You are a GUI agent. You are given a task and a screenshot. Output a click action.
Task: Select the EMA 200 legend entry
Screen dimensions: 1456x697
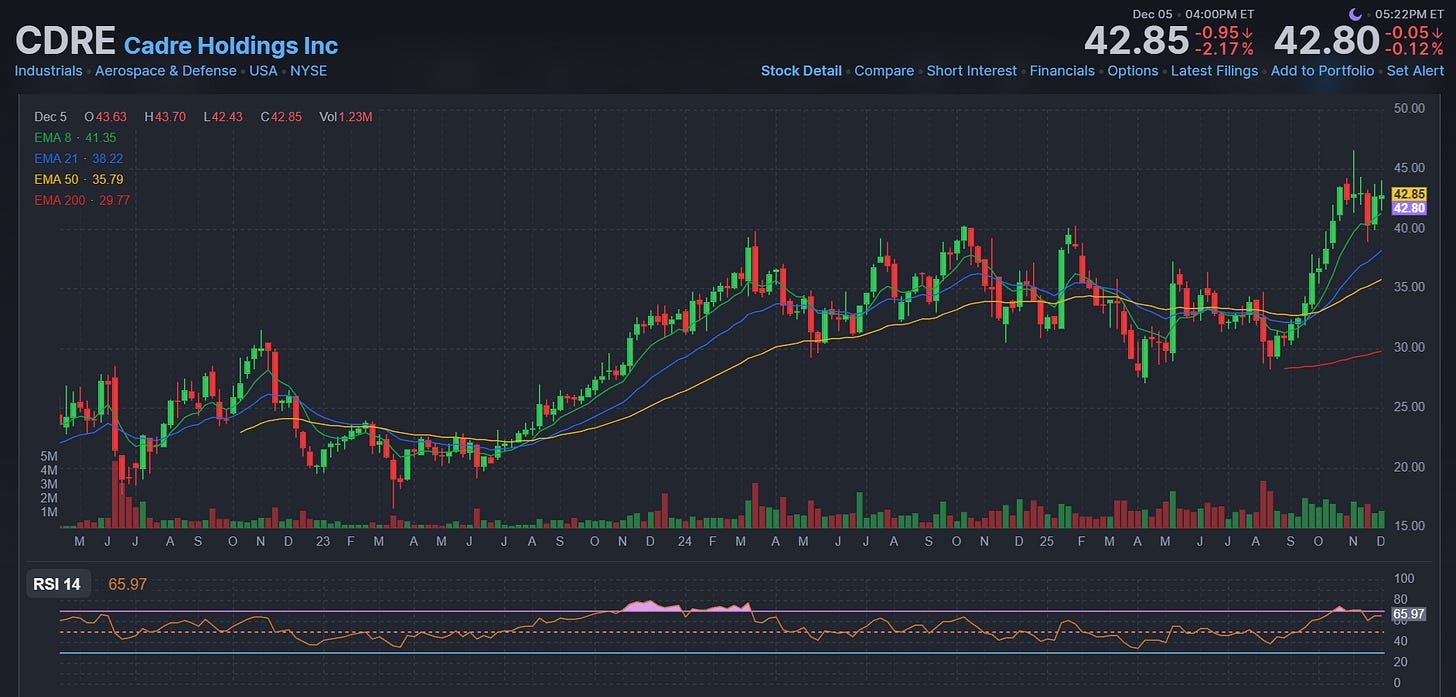pos(82,201)
